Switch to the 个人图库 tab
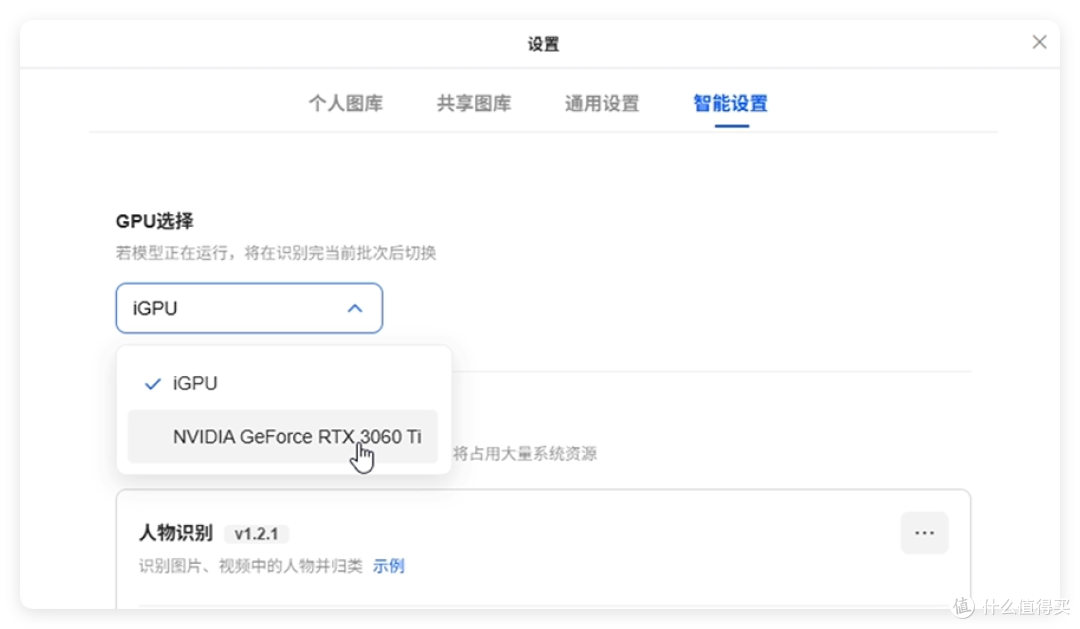The image size is (1080, 629). pos(346,104)
